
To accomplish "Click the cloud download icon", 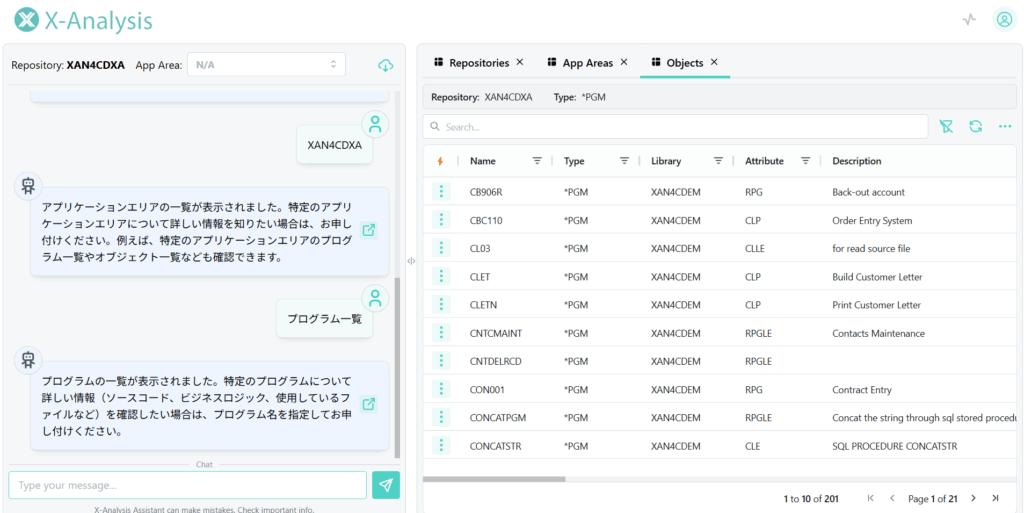I will [385, 65].
